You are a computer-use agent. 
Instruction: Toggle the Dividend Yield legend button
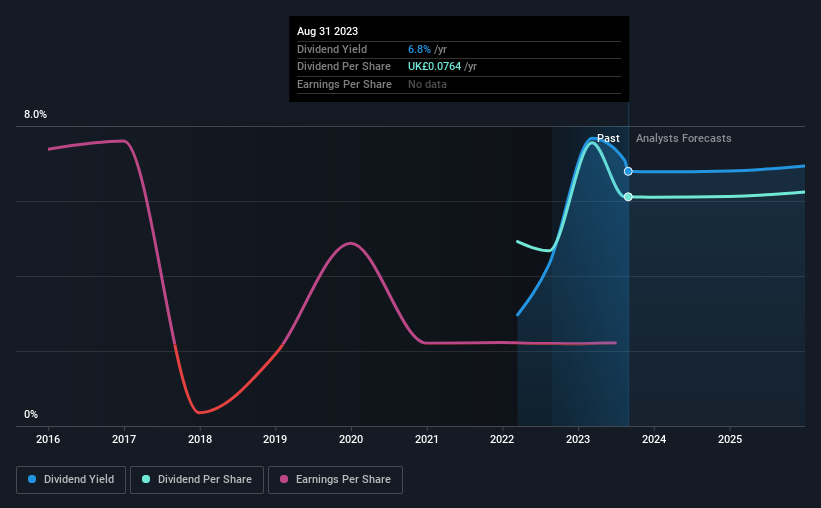(71, 480)
